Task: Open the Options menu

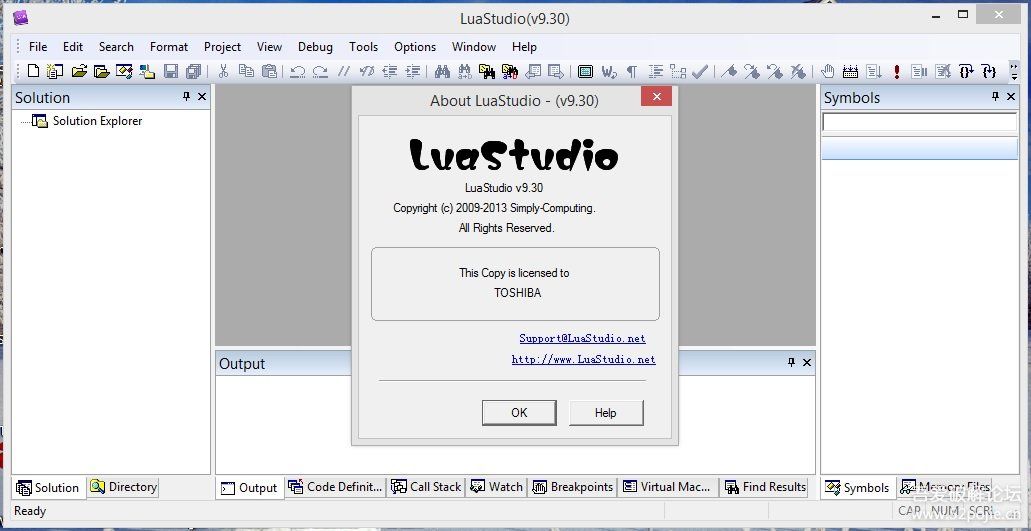Action: [x=415, y=47]
